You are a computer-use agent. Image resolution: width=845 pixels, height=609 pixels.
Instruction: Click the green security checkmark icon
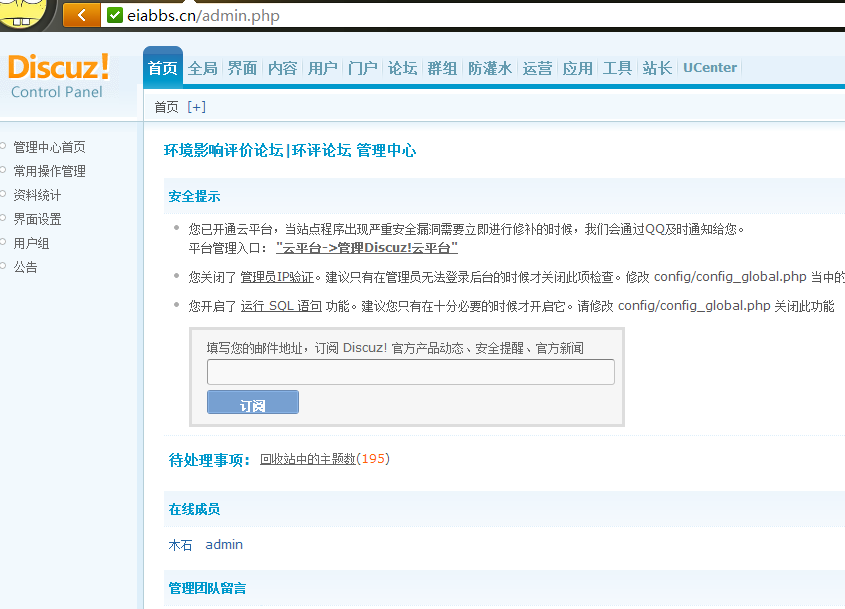click(114, 15)
